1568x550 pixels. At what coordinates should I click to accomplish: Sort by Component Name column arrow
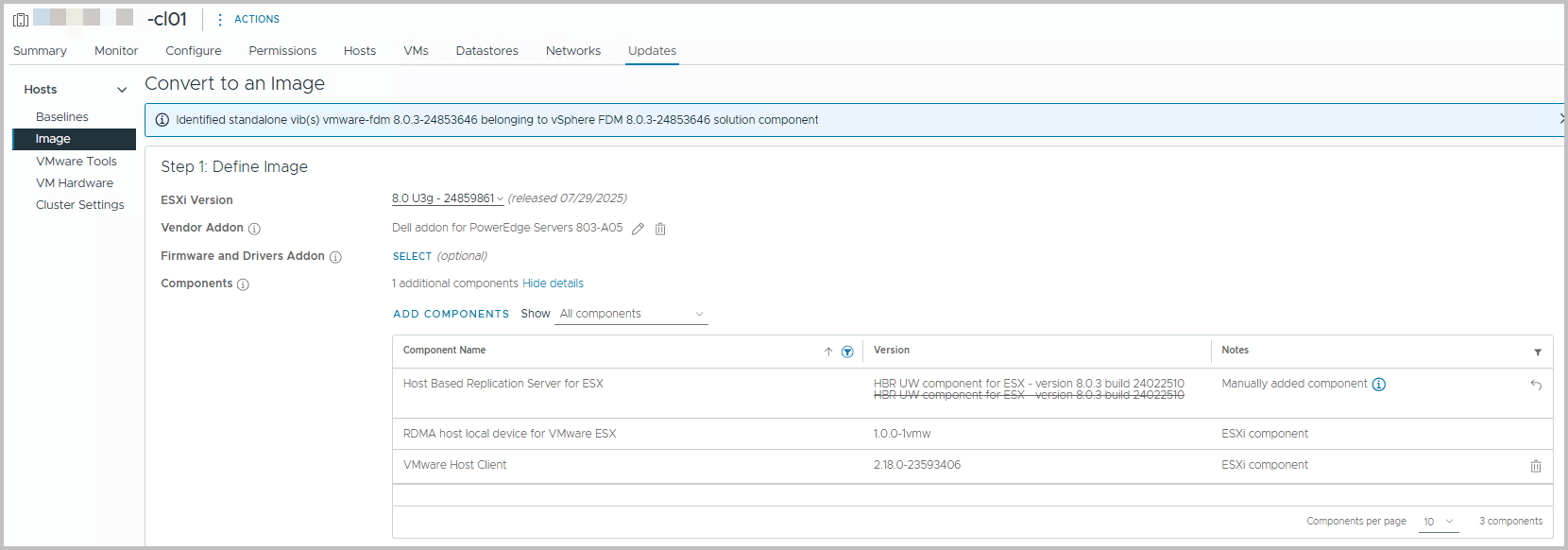(828, 352)
